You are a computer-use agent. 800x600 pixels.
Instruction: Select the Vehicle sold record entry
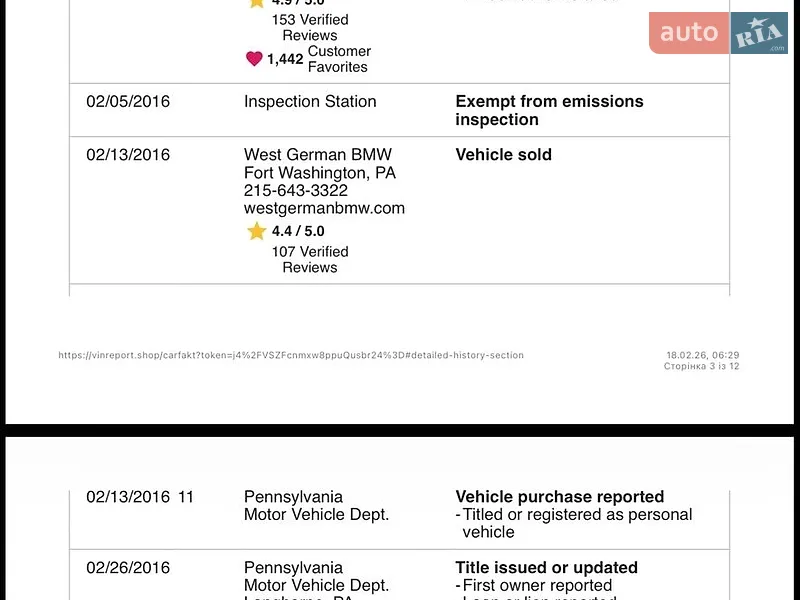pos(504,155)
